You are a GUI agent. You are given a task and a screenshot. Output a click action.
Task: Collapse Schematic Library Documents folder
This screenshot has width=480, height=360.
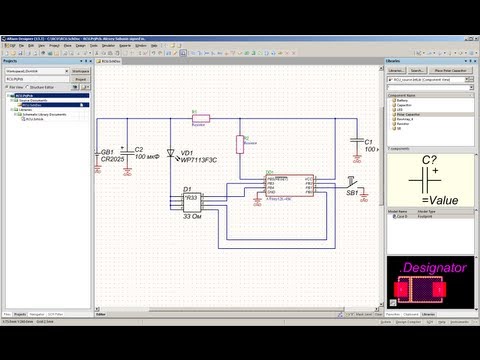(x=15, y=114)
